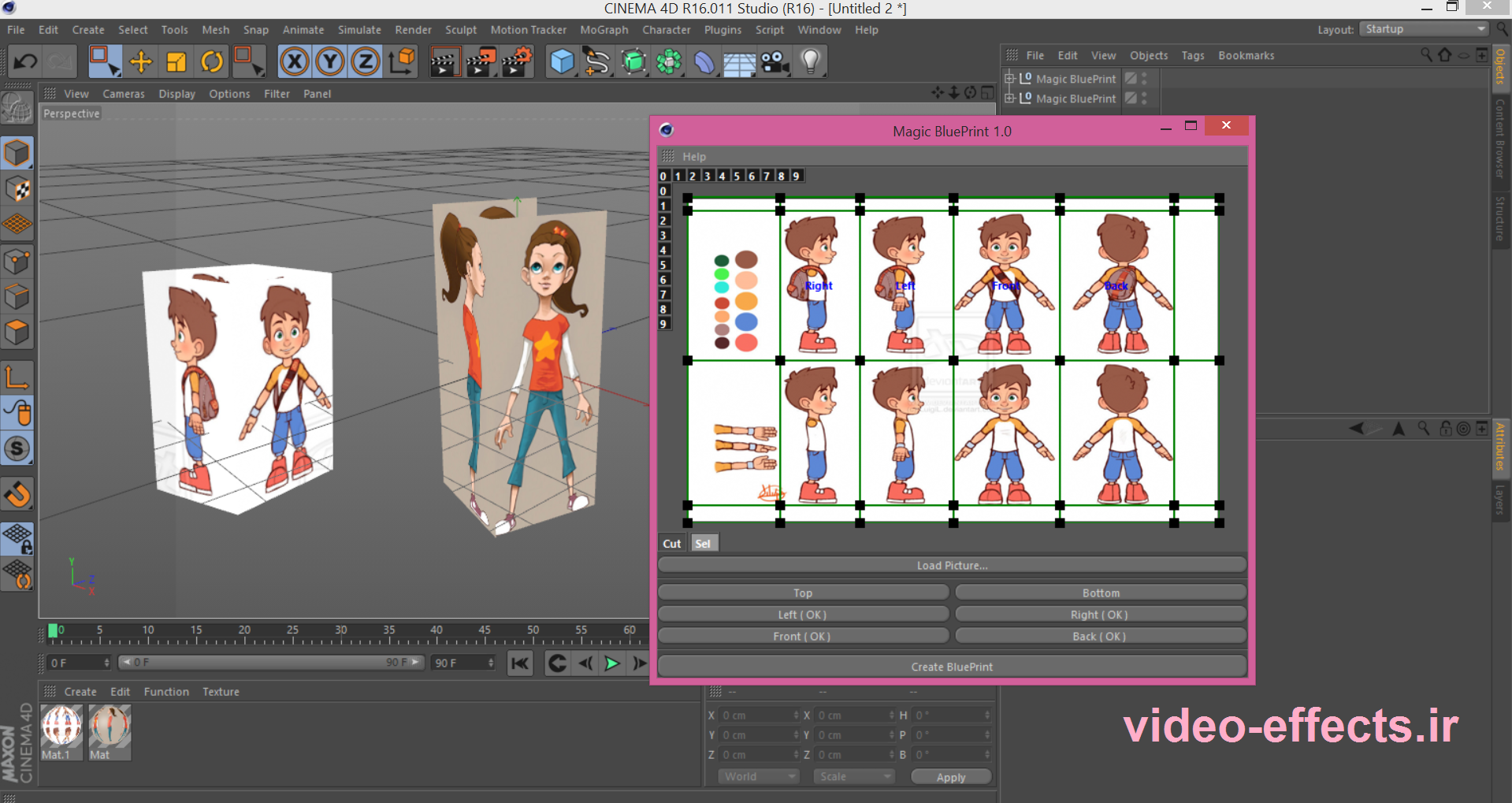The height and width of the screenshot is (803, 1512).
Task: Select the Cut mode button
Action: (x=672, y=544)
